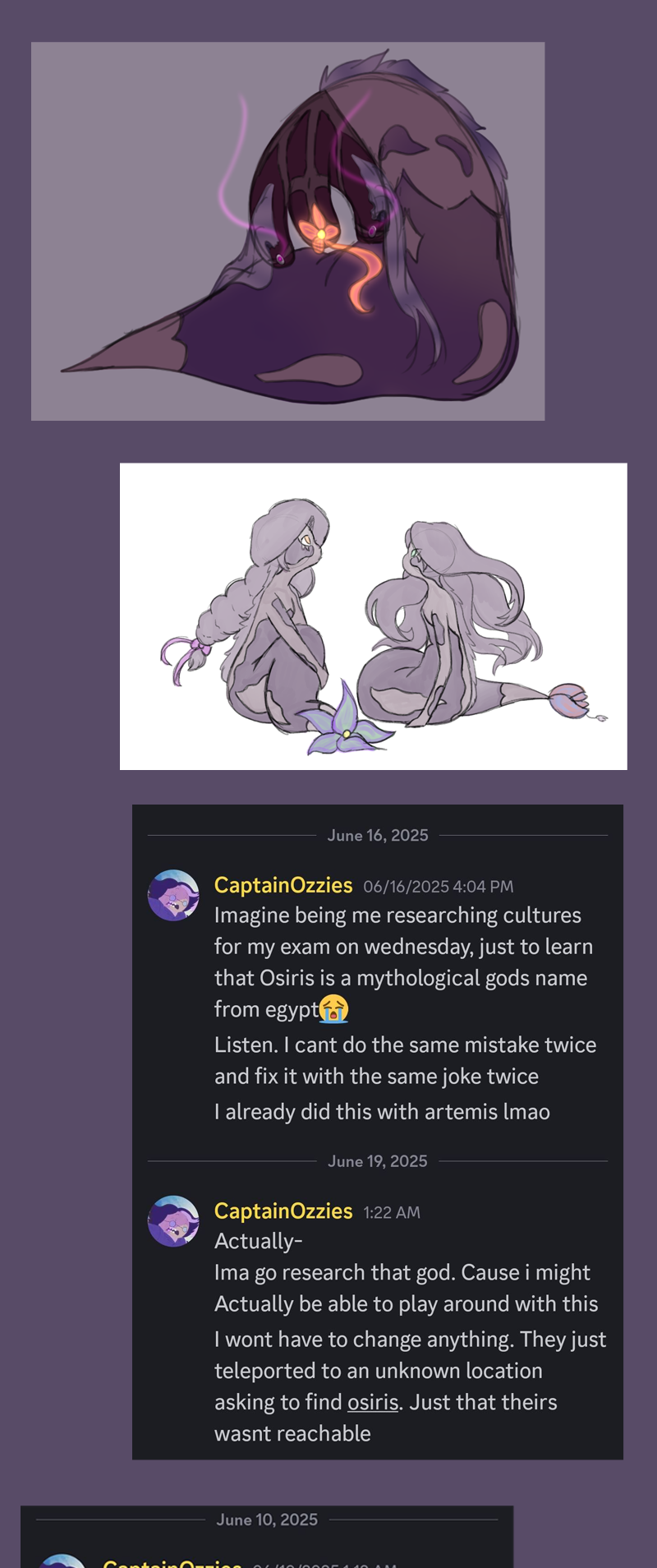Click the June 10, 2025 date divider
The height and width of the screenshot is (1568, 657).
click(x=267, y=1520)
